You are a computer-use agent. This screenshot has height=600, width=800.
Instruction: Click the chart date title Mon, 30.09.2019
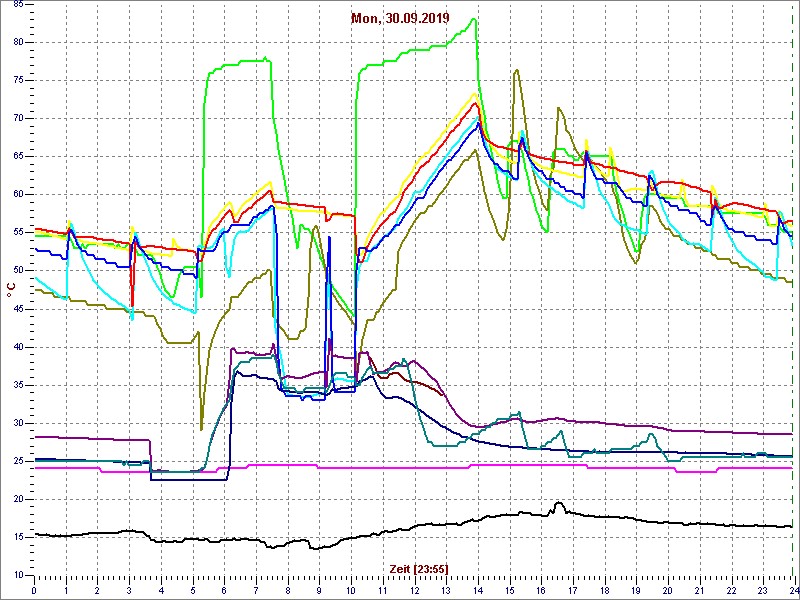(x=400, y=19)
